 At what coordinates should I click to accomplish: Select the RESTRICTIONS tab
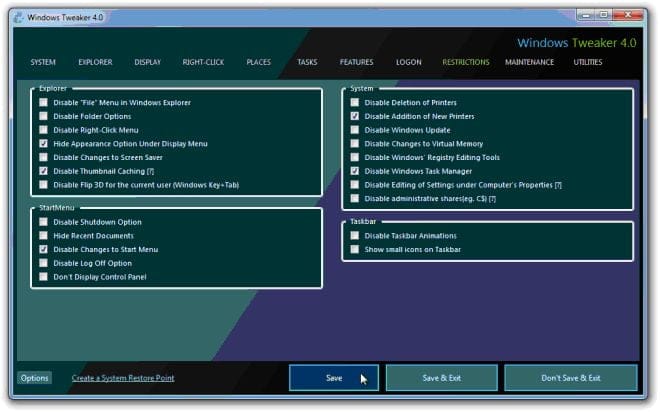coord(466,62)
